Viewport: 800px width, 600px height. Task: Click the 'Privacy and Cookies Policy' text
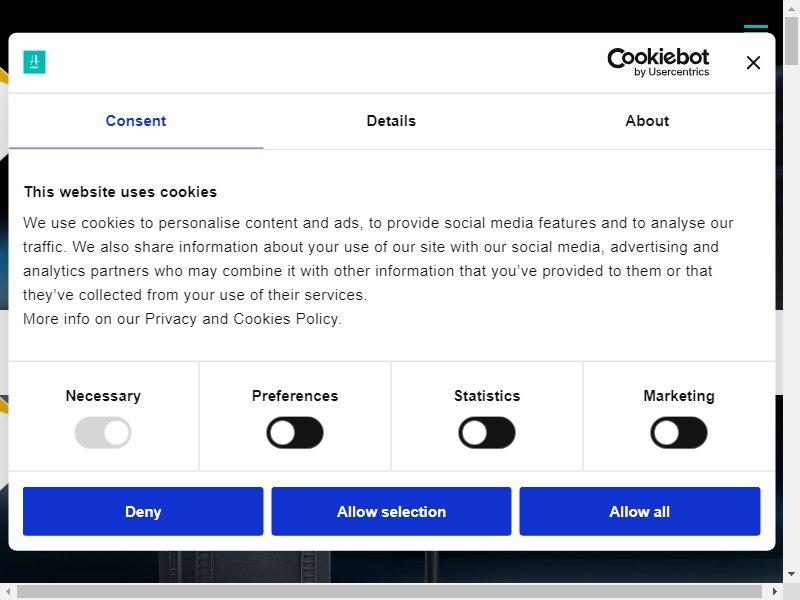pyautogui.click(x=241, y=319)
